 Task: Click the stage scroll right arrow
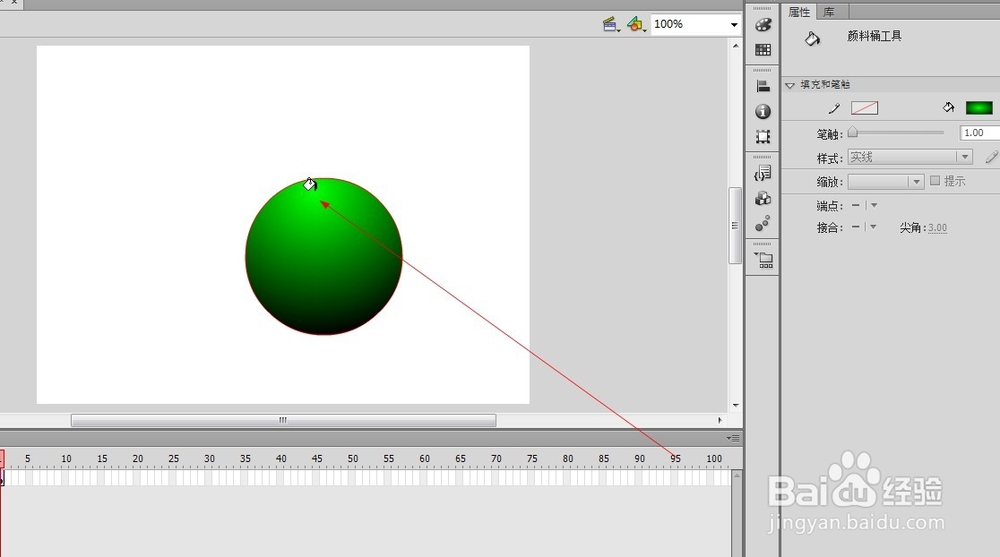point(719,420)
